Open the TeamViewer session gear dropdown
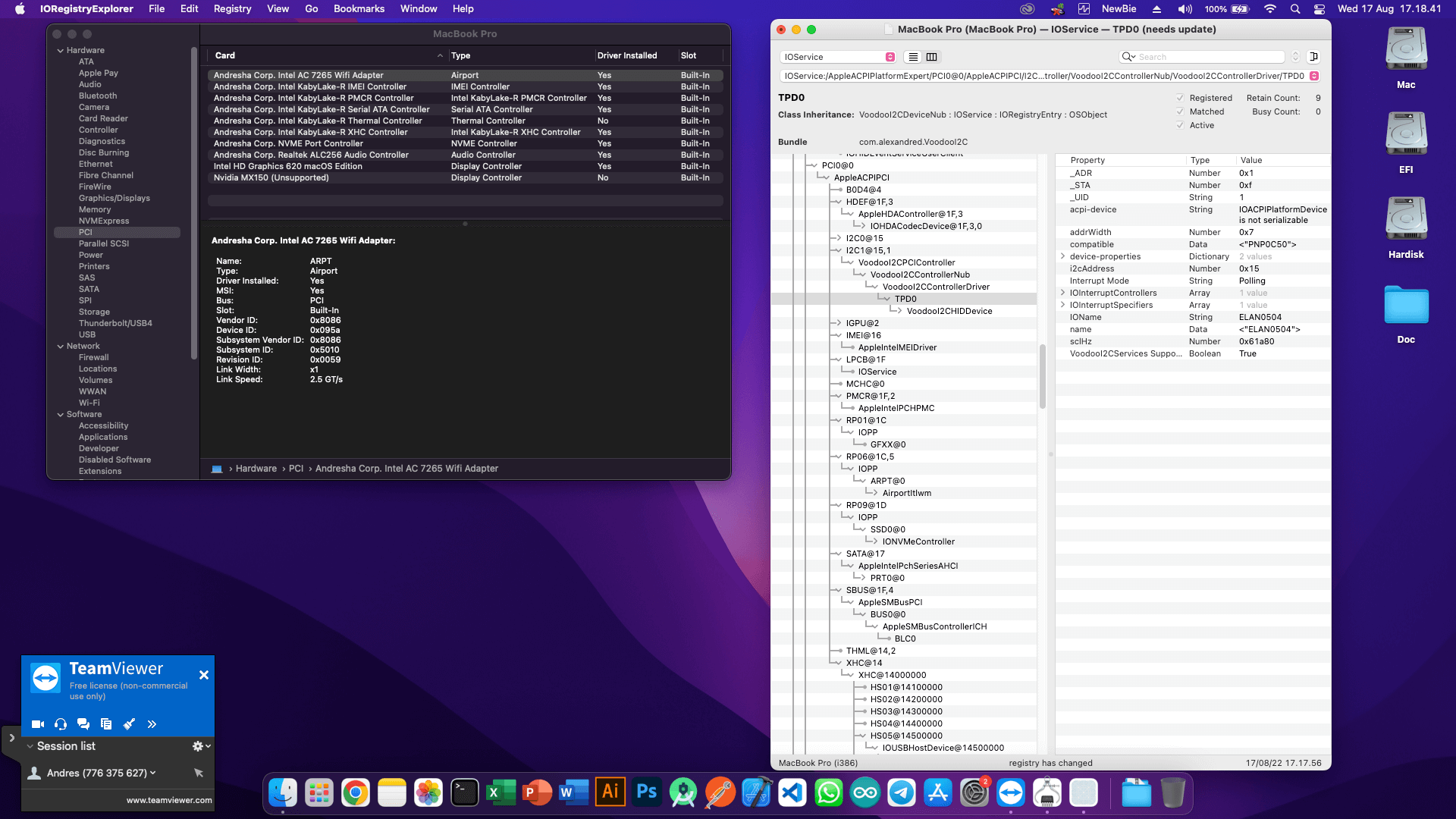This screenshot has width=1456, height=819. click(202, 746)
